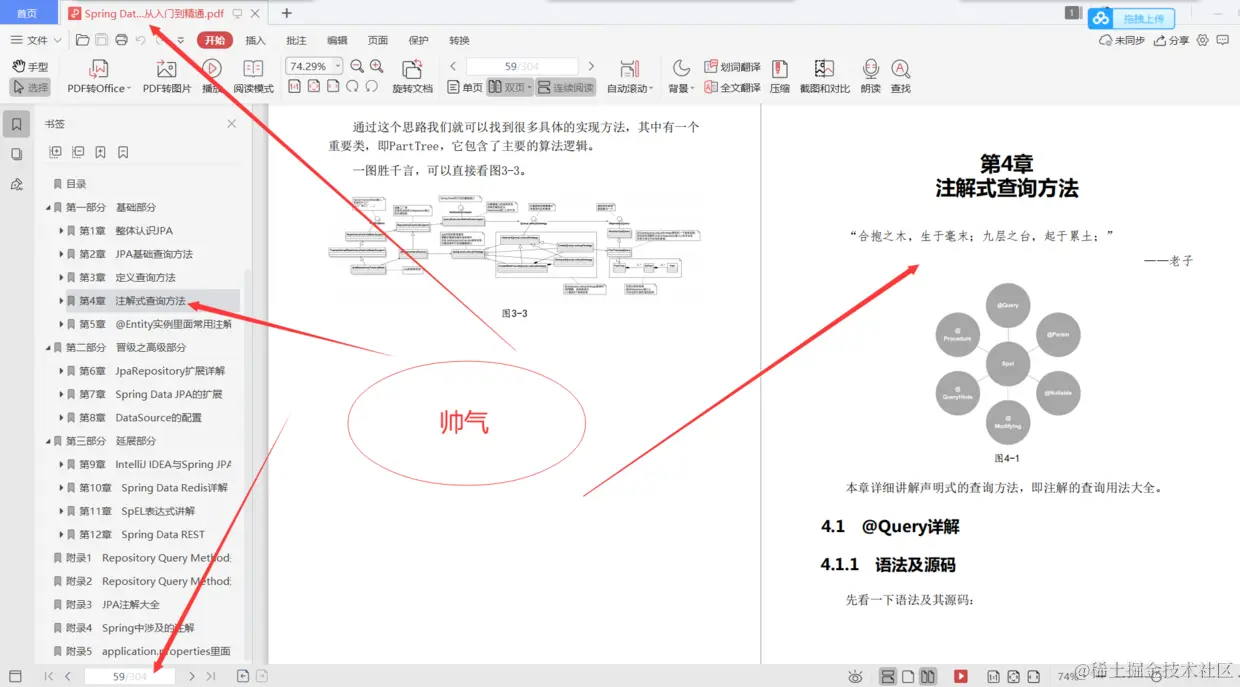
Task: Click status bar page number field
Action: pyautogui.click(x=130, y=676)
